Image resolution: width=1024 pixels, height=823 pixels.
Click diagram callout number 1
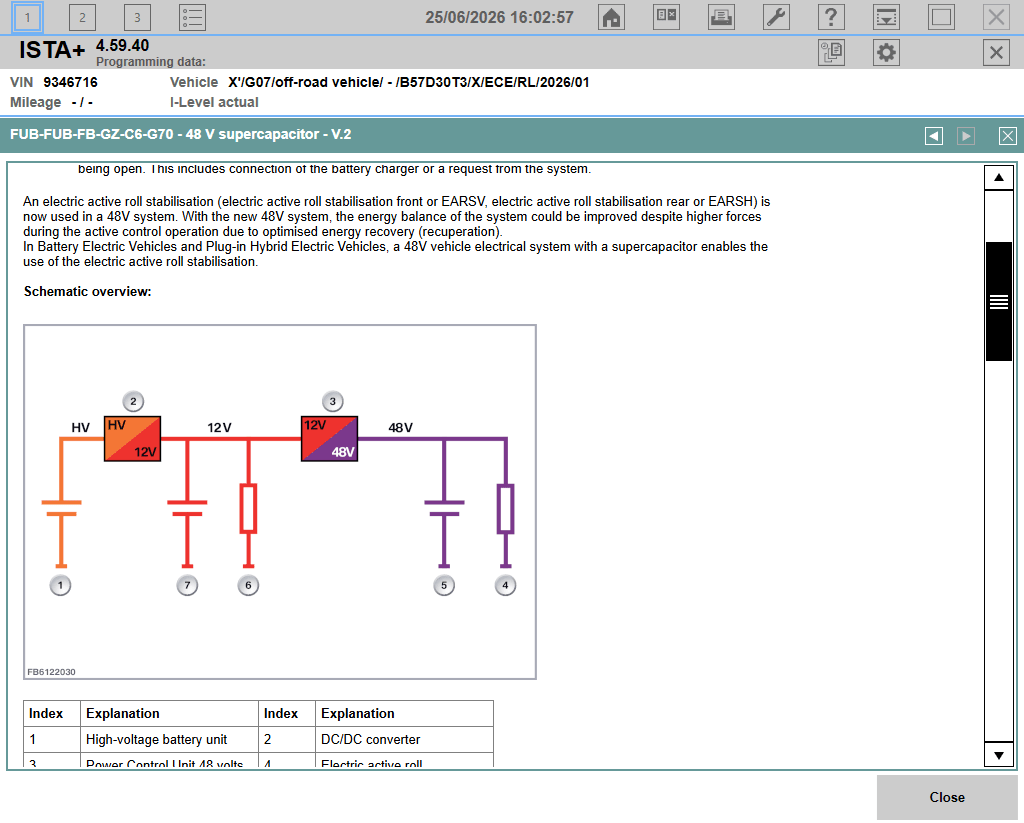[x=61, y=585]
